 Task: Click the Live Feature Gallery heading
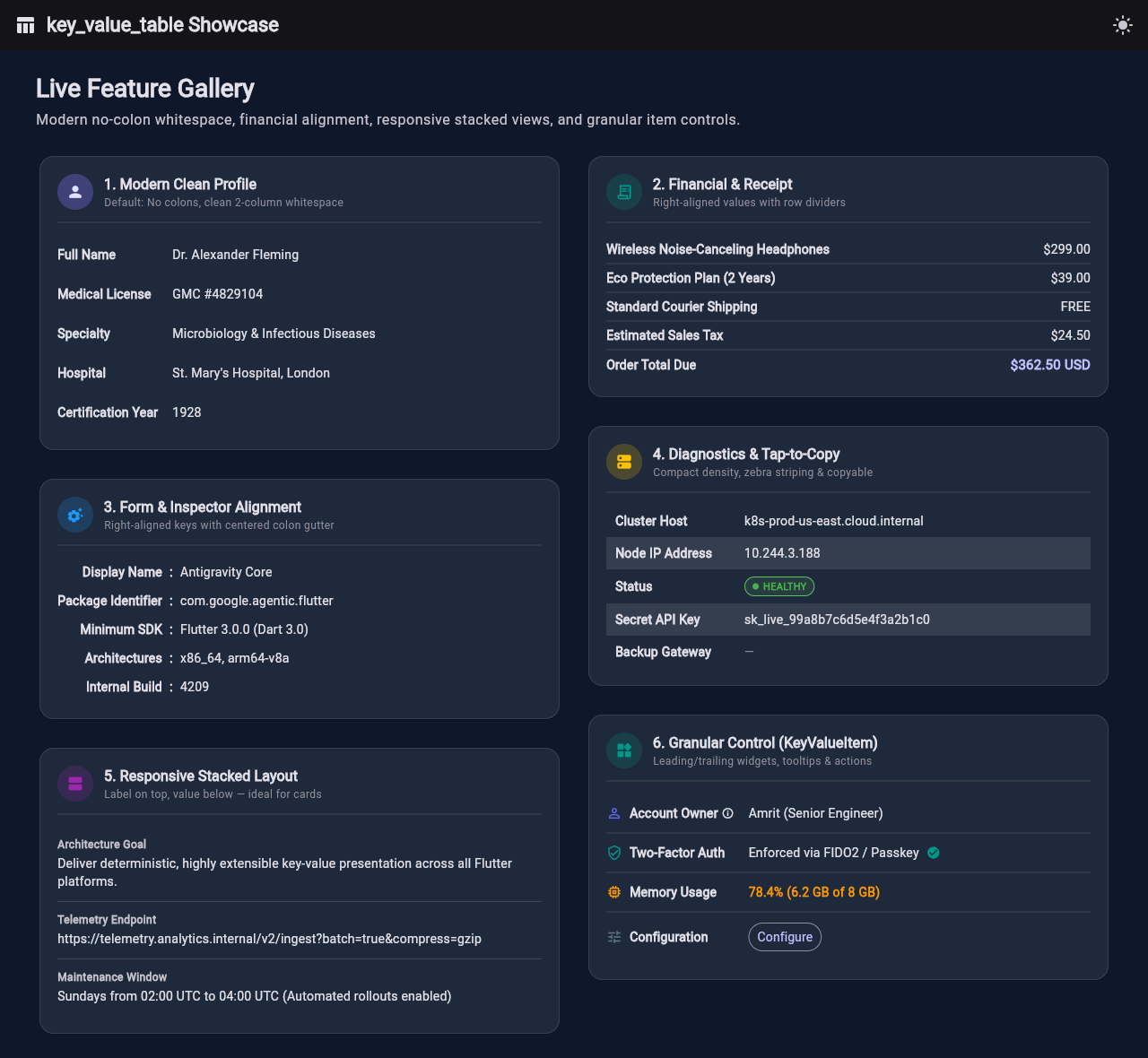145,89
